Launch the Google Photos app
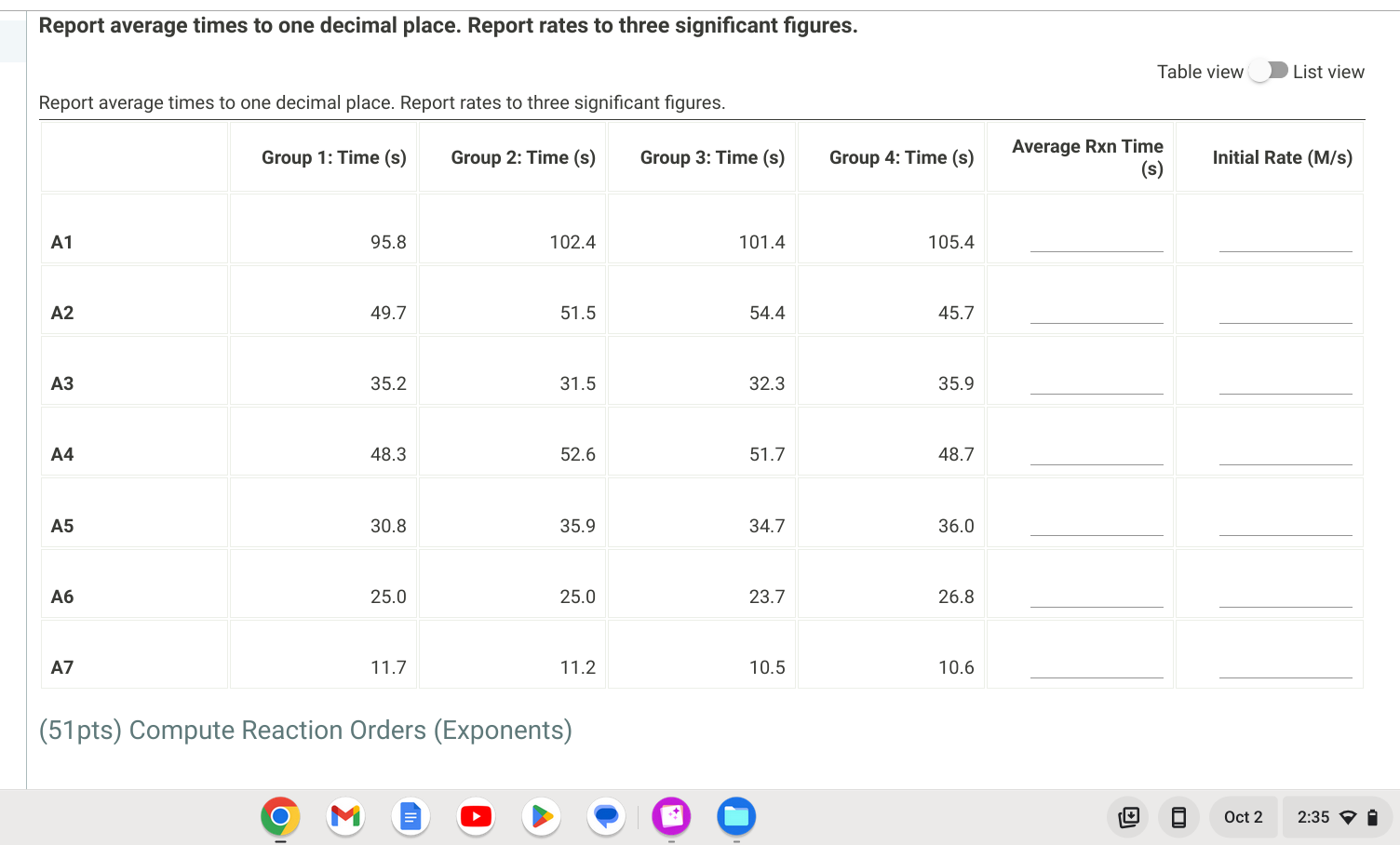1400x845 pixels. (671, 816)
